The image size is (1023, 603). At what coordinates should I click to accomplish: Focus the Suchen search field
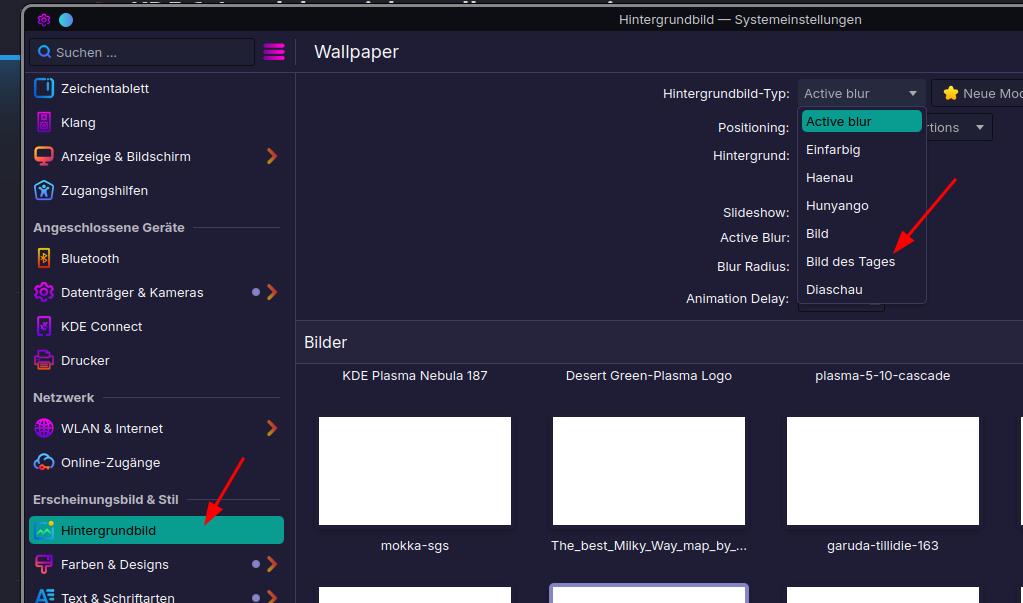tap(142, 52)
